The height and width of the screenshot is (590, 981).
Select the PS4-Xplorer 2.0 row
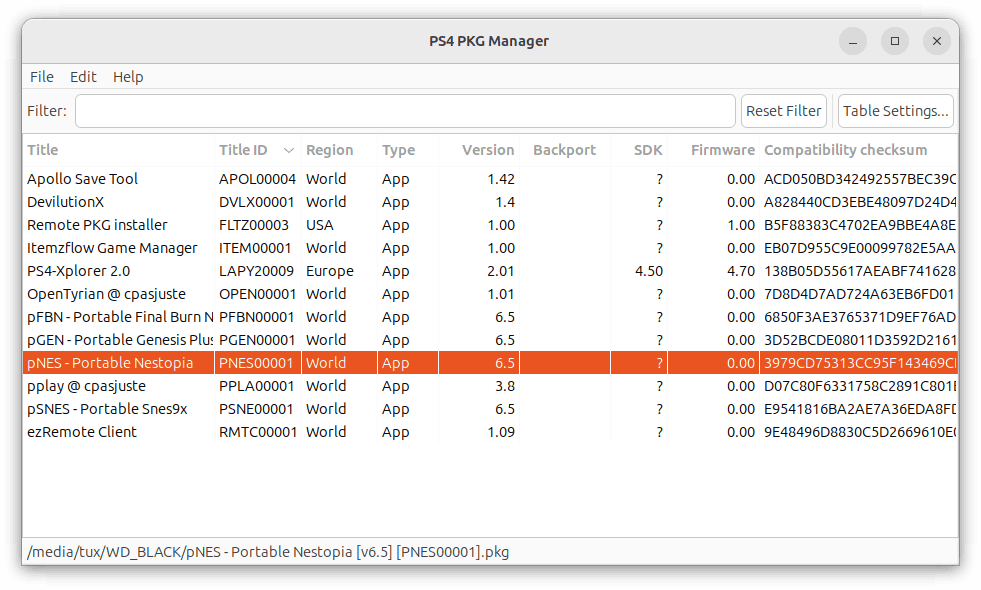[490, 271]
